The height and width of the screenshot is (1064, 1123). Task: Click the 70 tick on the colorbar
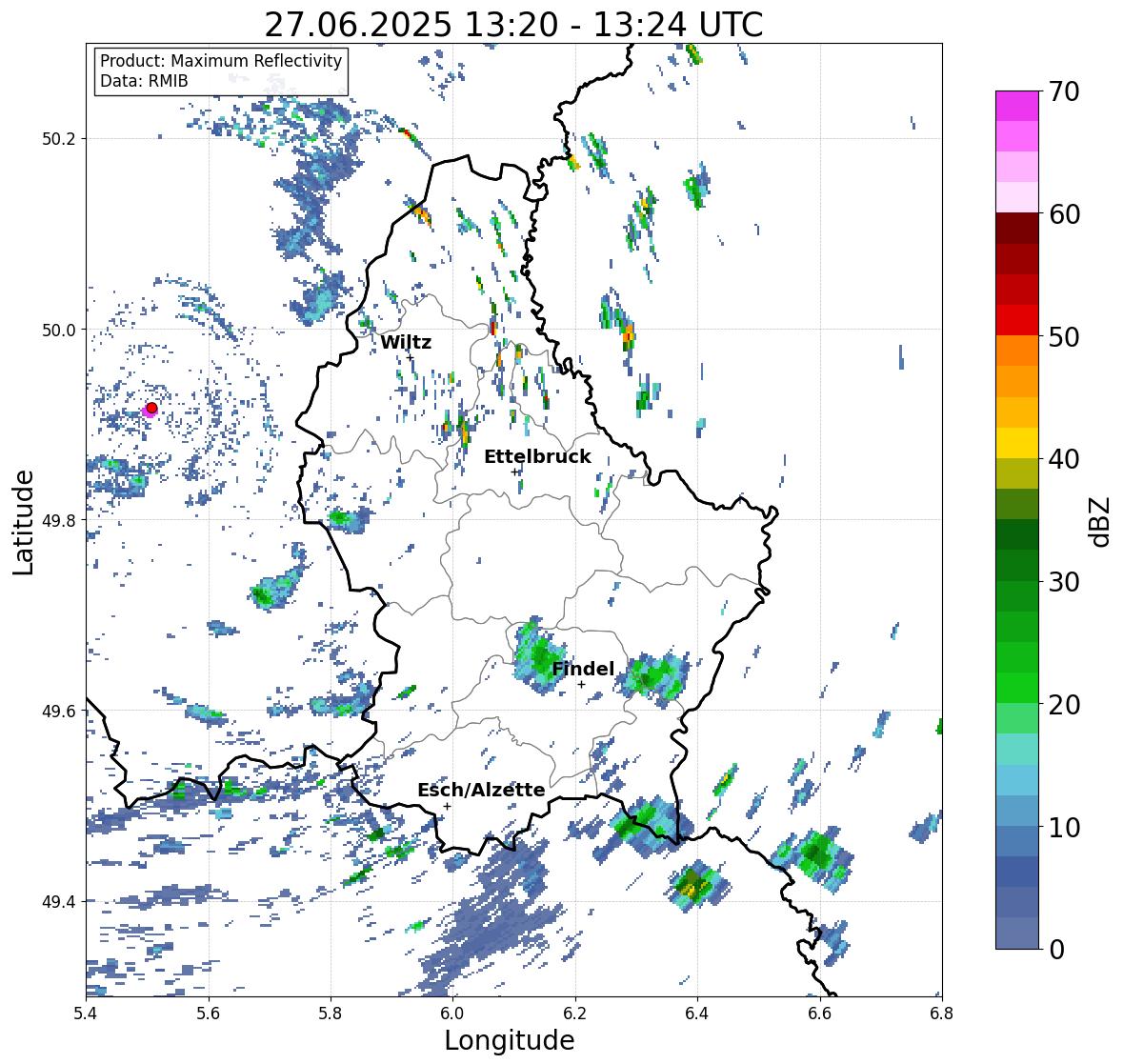(x=1064, y=91)
